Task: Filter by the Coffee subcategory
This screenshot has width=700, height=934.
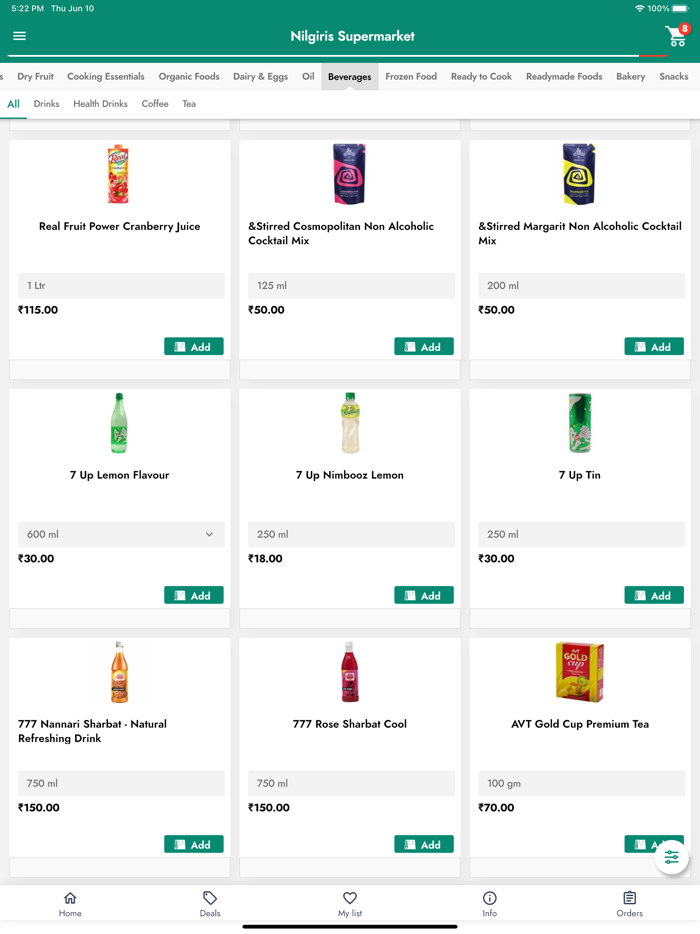Action: click(155, 104)
